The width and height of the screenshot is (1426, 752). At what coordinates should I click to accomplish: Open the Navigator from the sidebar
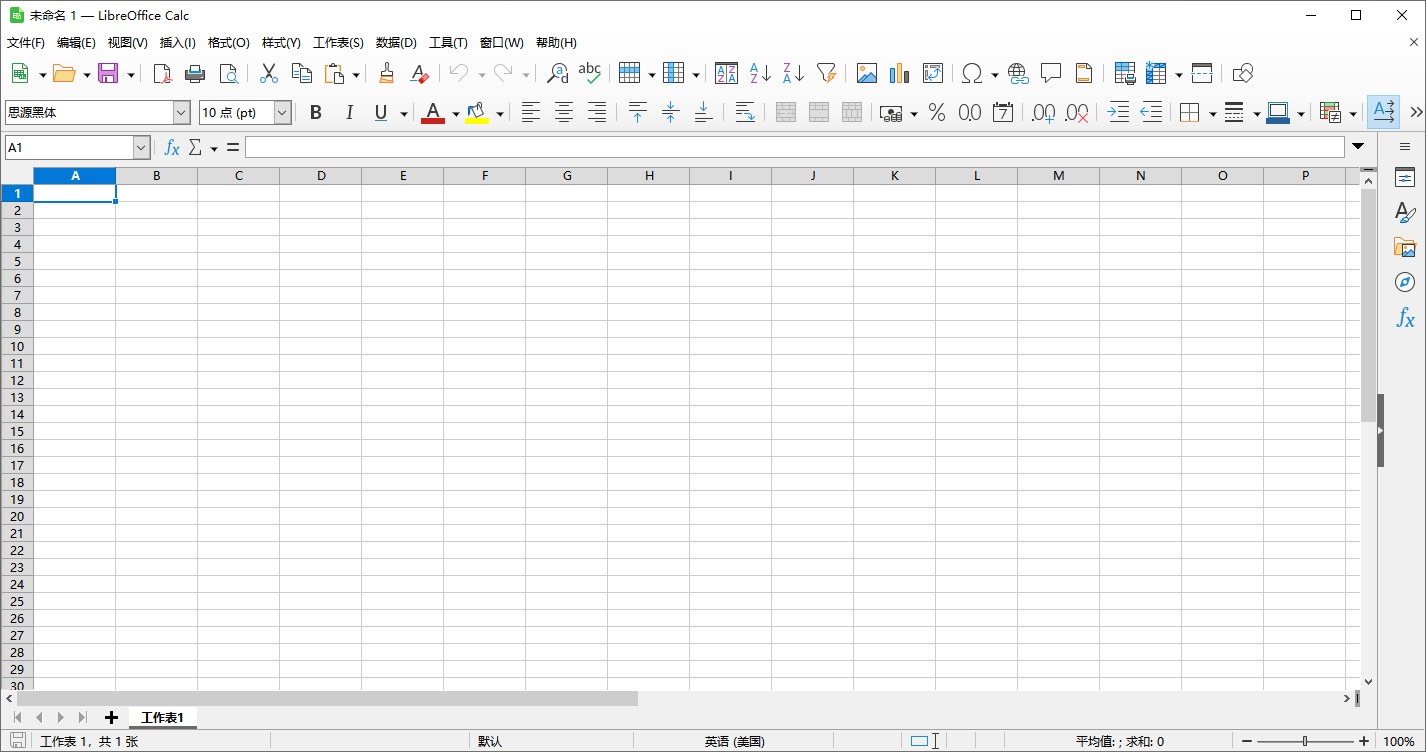1405,281
